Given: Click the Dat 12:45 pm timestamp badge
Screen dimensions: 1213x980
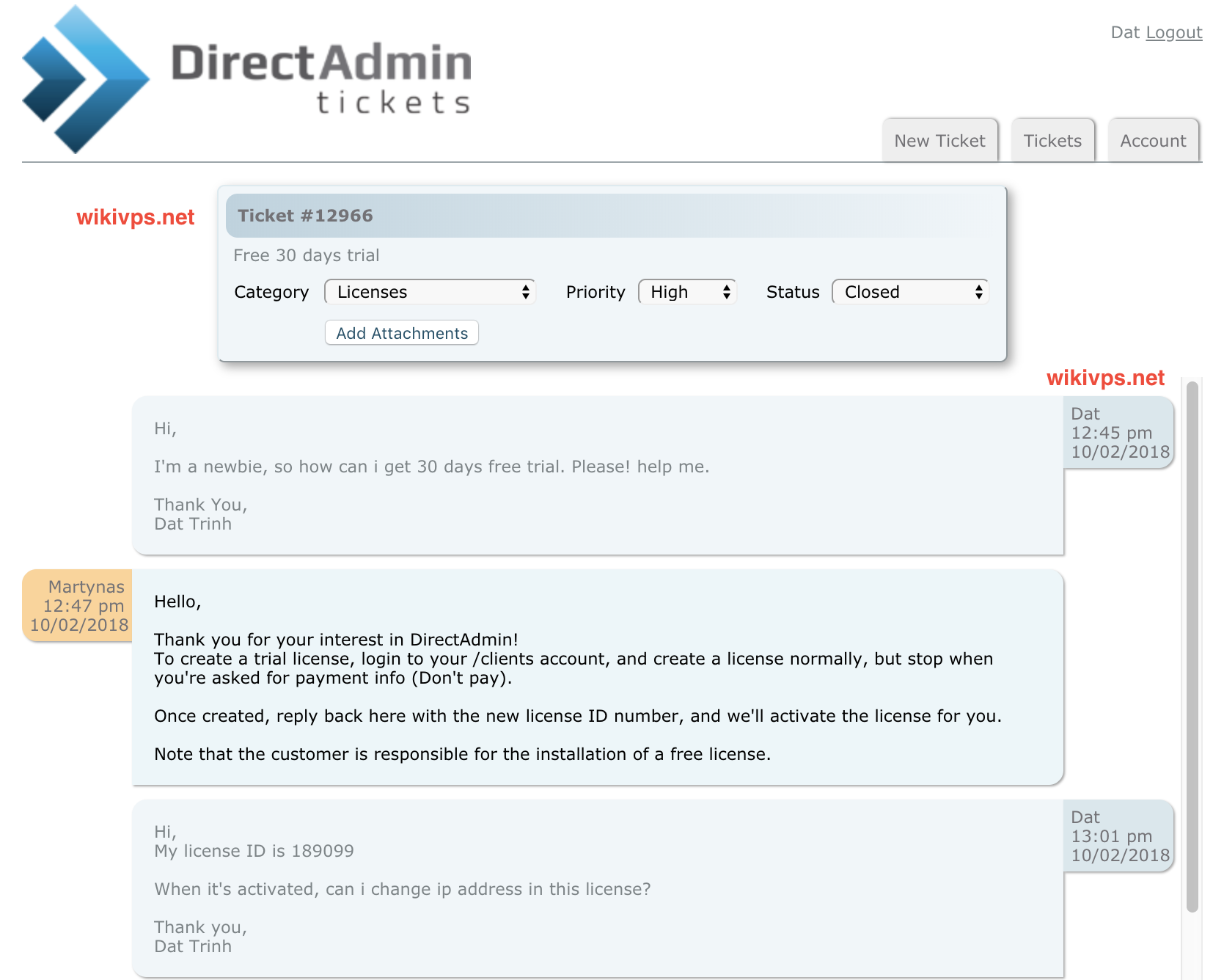Looking at the screenshot, I should pos(1119,433).
